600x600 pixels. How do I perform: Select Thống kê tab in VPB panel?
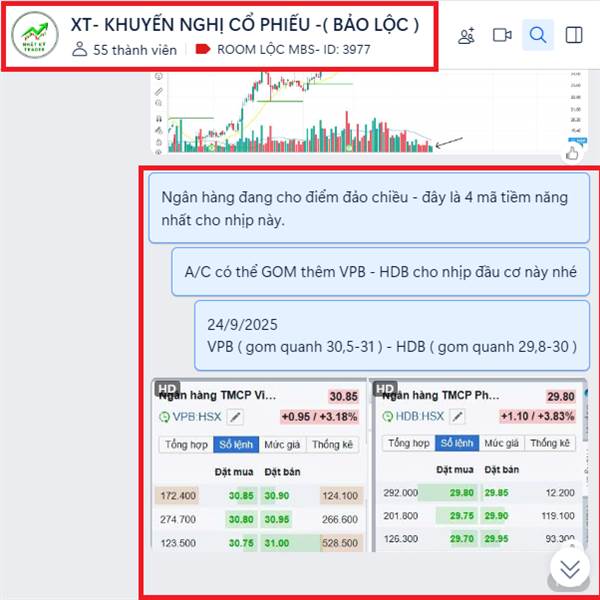click(x=332, y=444)
